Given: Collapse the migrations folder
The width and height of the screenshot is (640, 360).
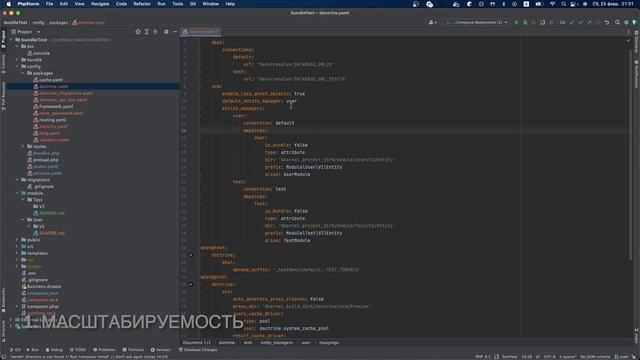Looking at the screenshot, I should tap(17, 180).
